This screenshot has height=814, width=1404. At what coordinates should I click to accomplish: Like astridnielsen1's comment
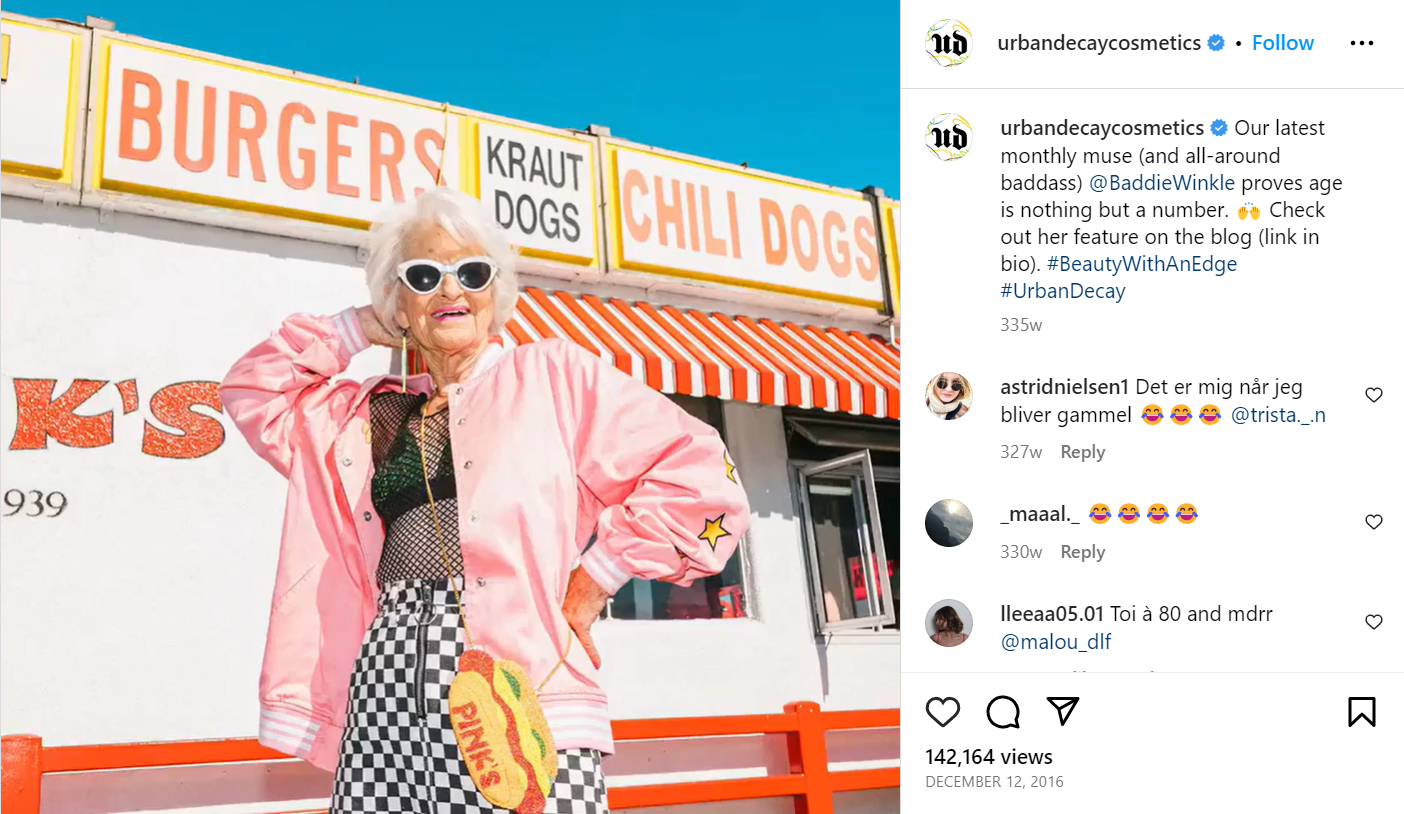pyautogui.click(x=1374, y=395)
